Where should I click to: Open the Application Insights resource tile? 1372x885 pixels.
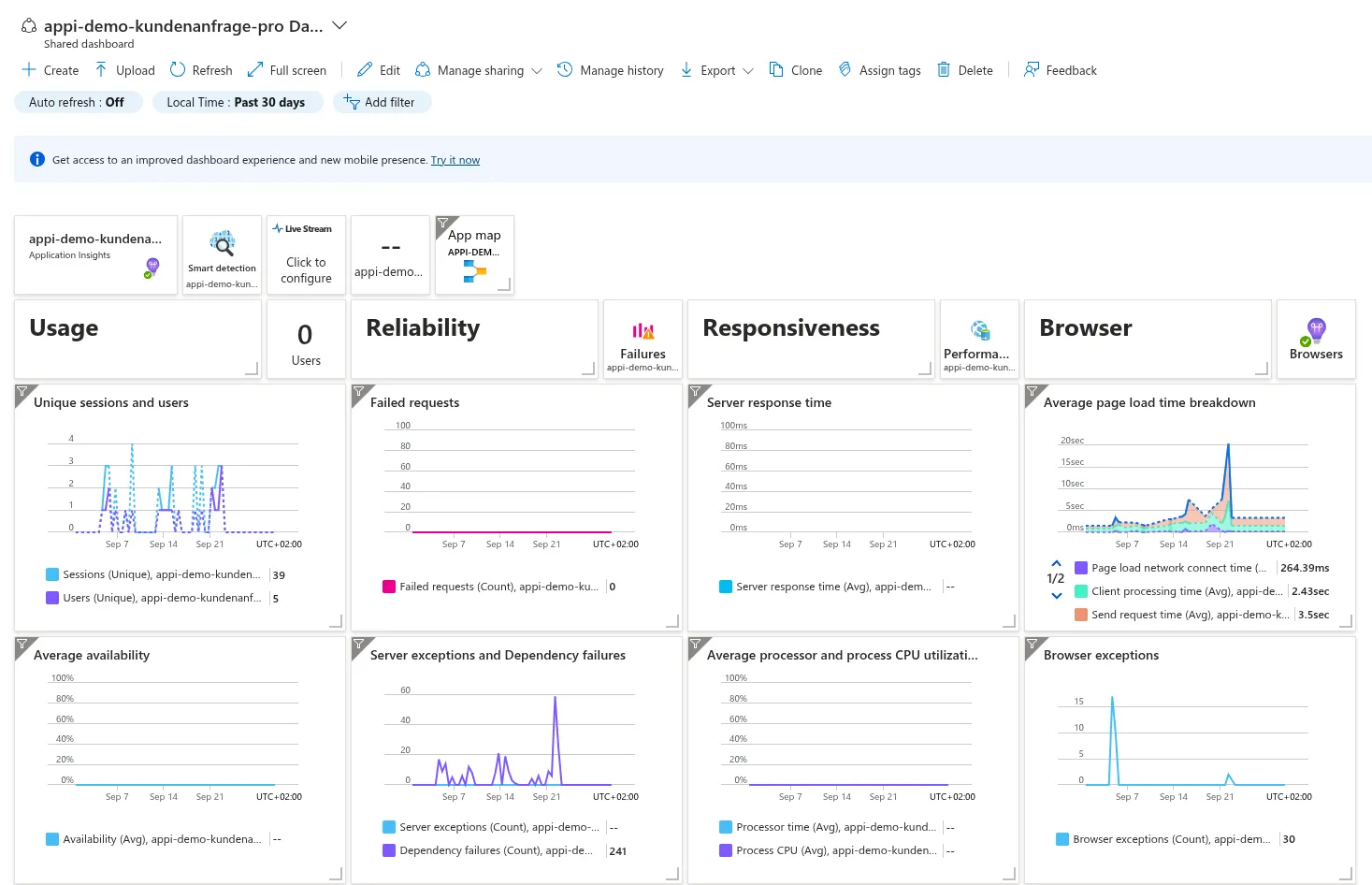click(96, 255)
